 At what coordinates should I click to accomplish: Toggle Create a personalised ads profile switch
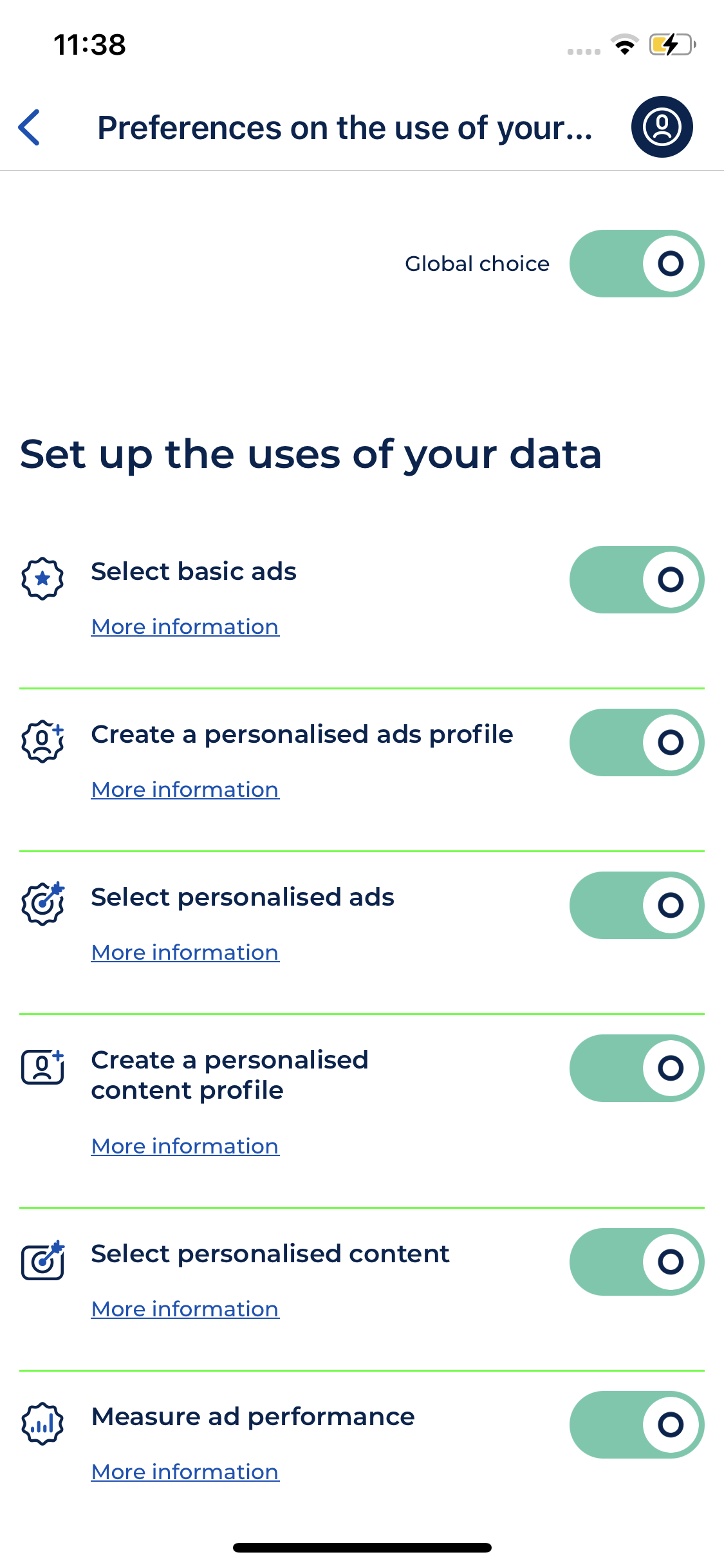click(636, 742)
